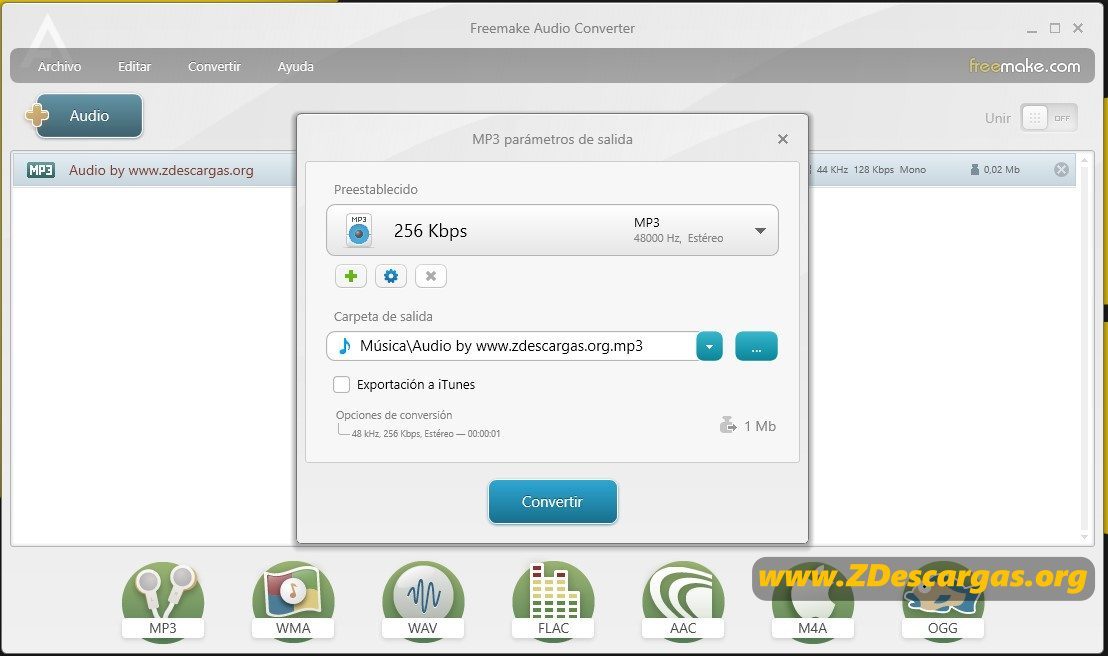
Task: Open the output folder path dropdown arrow
Action: click(709, 346)
